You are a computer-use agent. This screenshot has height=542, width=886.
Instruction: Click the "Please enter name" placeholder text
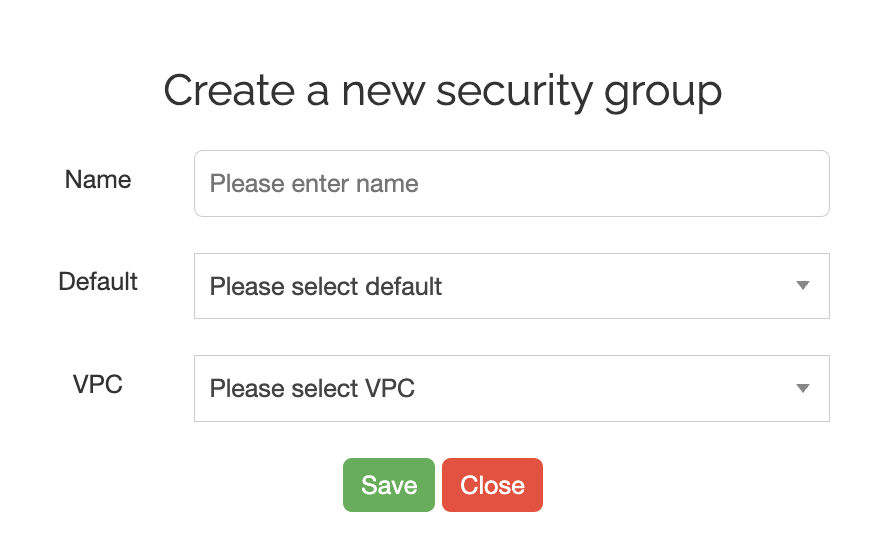point(314,184)
